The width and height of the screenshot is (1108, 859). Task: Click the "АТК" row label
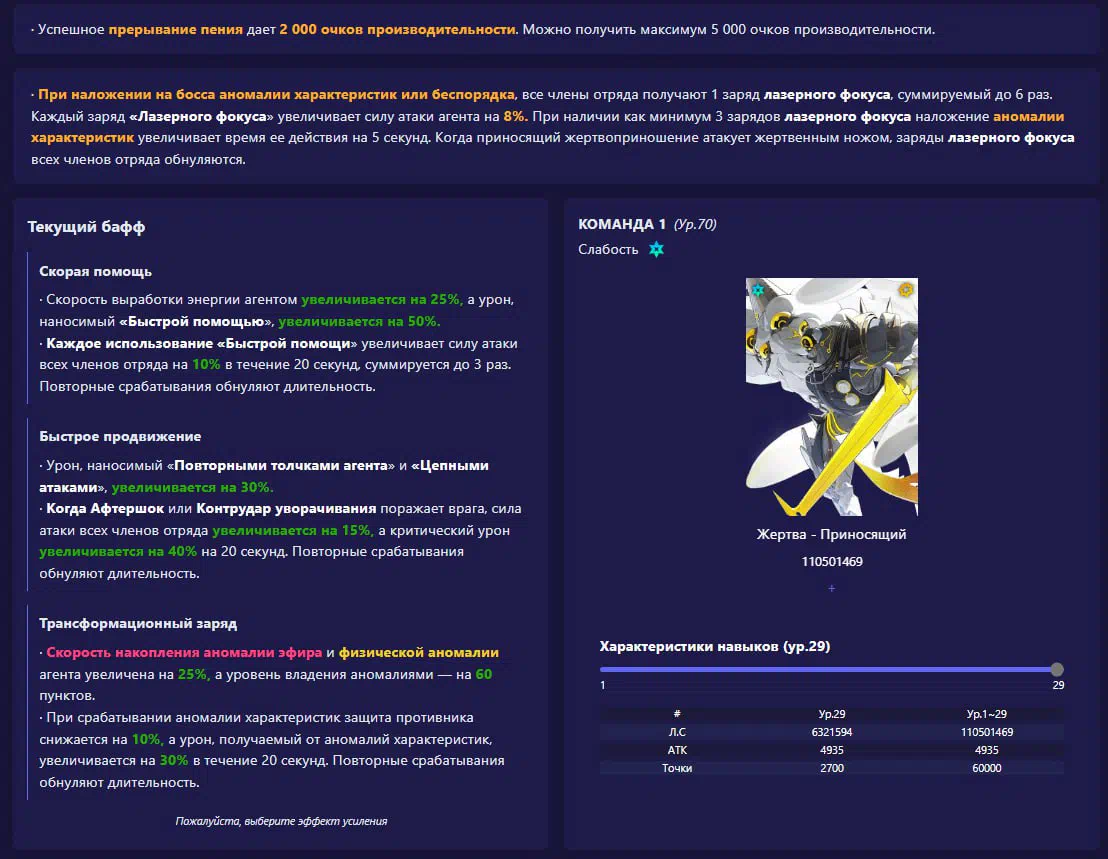click(x=677, y=750)
